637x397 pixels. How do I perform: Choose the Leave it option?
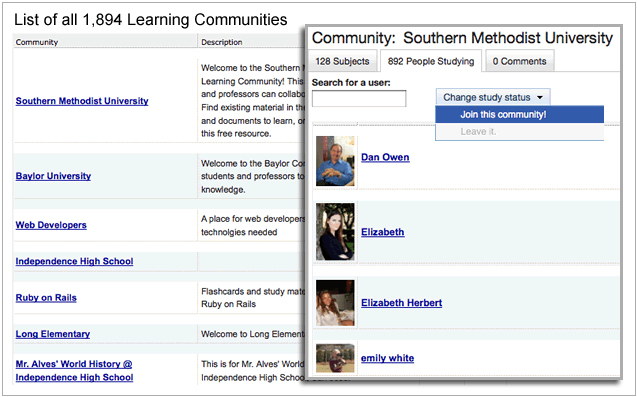(x=520, y=132)
